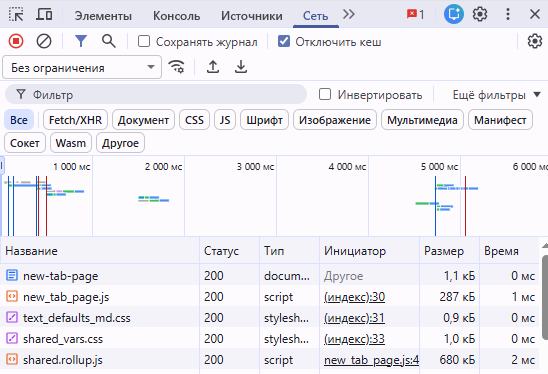The image size is (548, 374).
Task: Filter by Сокет type
Action: click(25, 143)
